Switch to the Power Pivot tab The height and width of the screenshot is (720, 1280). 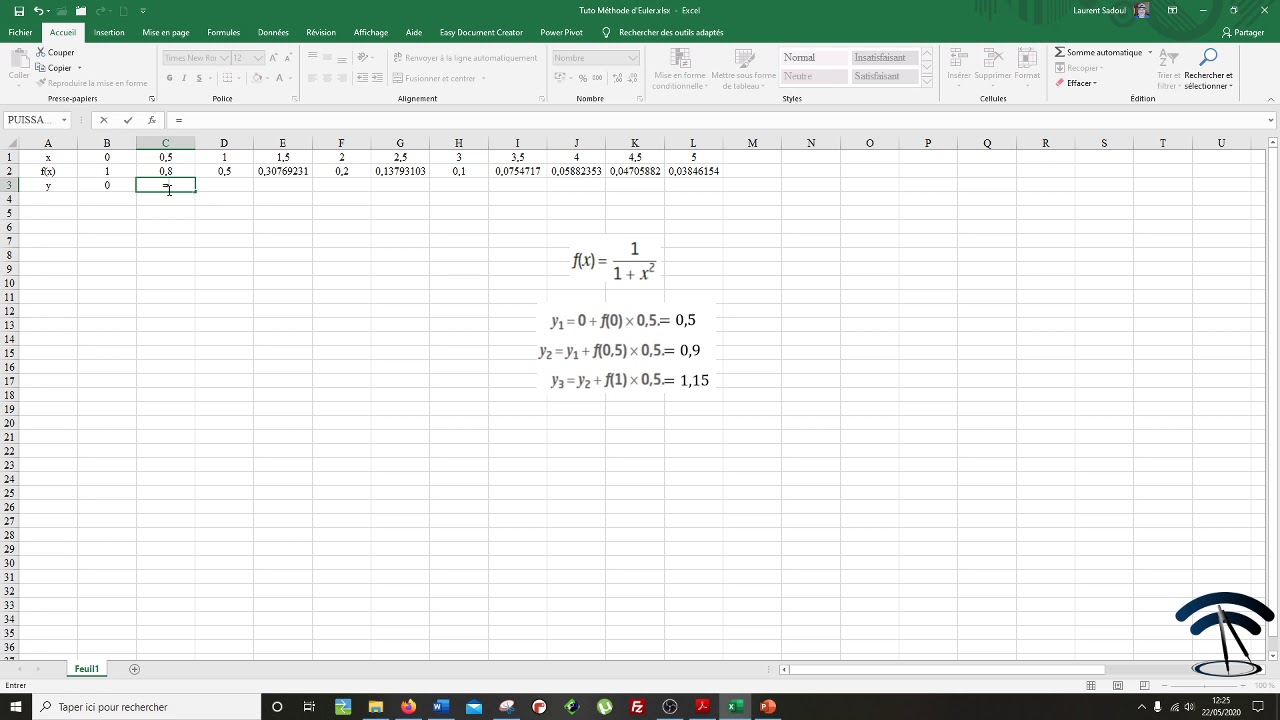pyautogui.click(x=561, y=32)
